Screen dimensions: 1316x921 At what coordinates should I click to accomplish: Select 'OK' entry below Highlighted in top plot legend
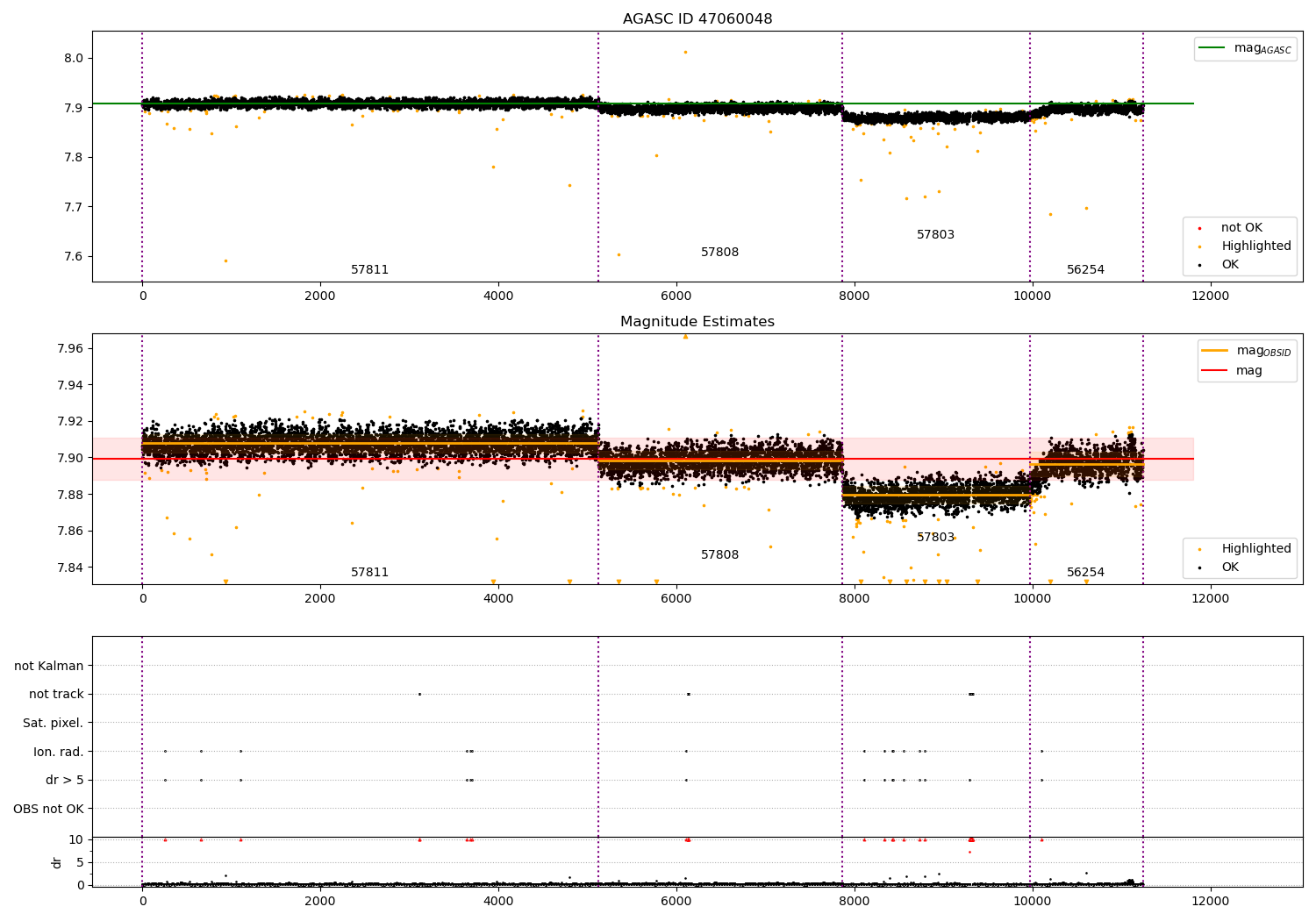tap(1219, 265)
